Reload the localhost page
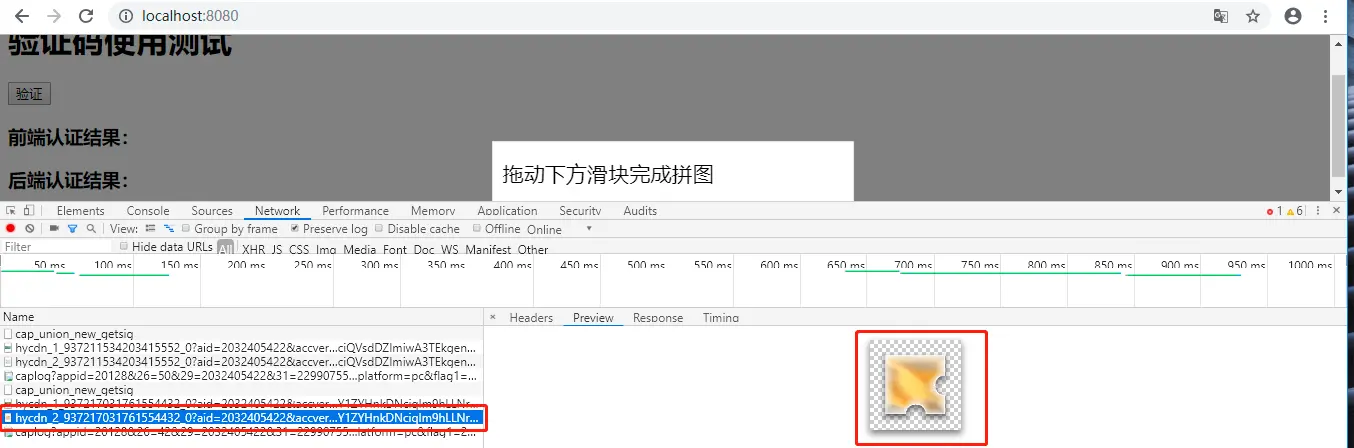This screenshot has width=1354, height=448. pyautogui.click(x=86, y=16)
